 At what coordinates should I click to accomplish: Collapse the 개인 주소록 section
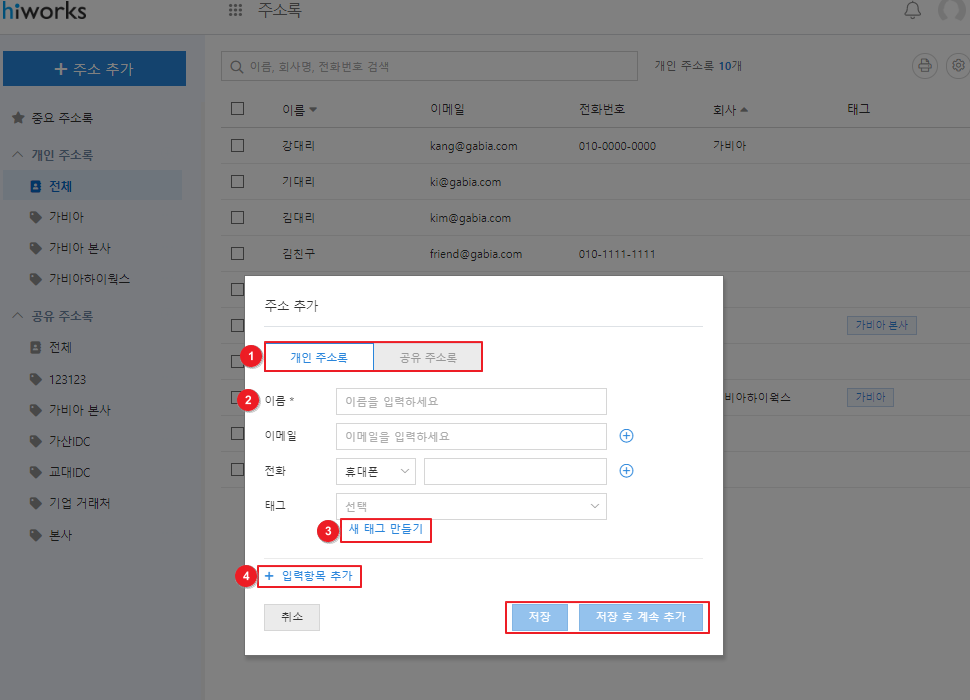pos(18,155)
